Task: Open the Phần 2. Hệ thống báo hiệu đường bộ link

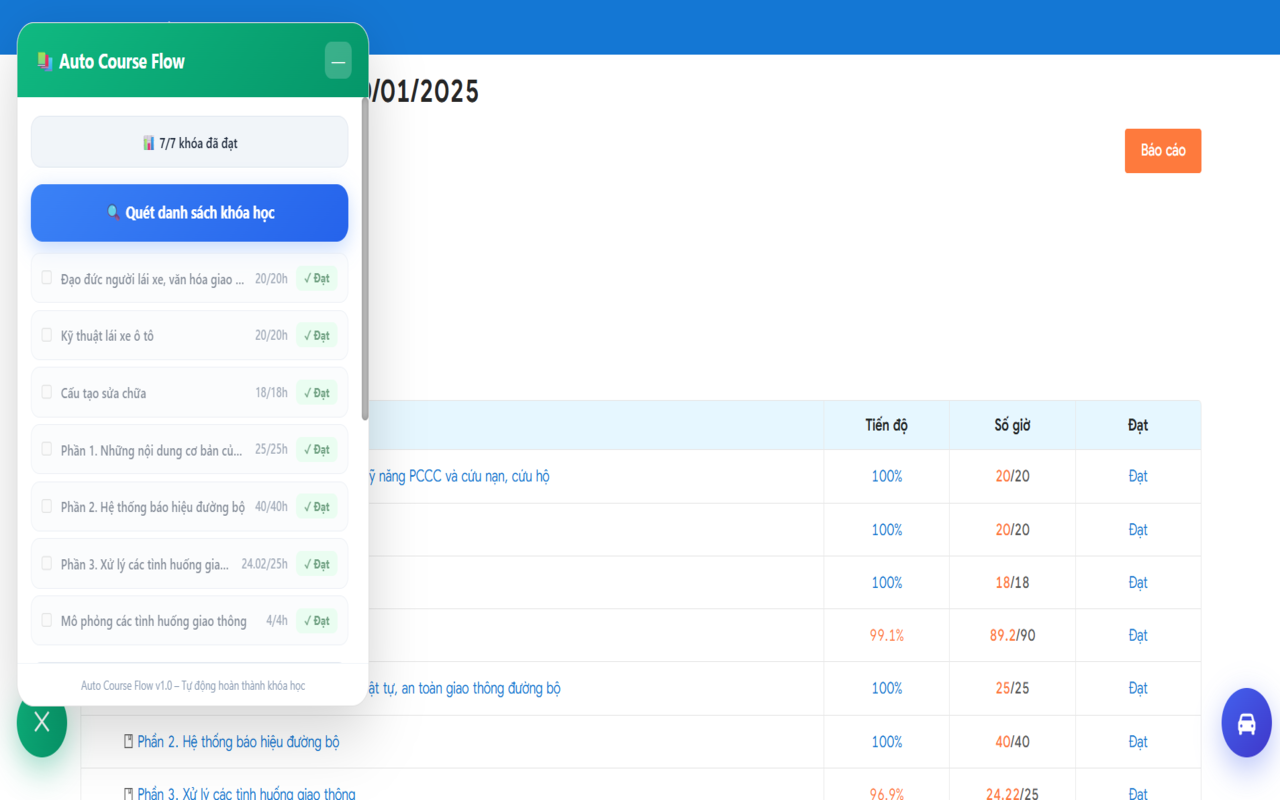Action: point(238,742)
